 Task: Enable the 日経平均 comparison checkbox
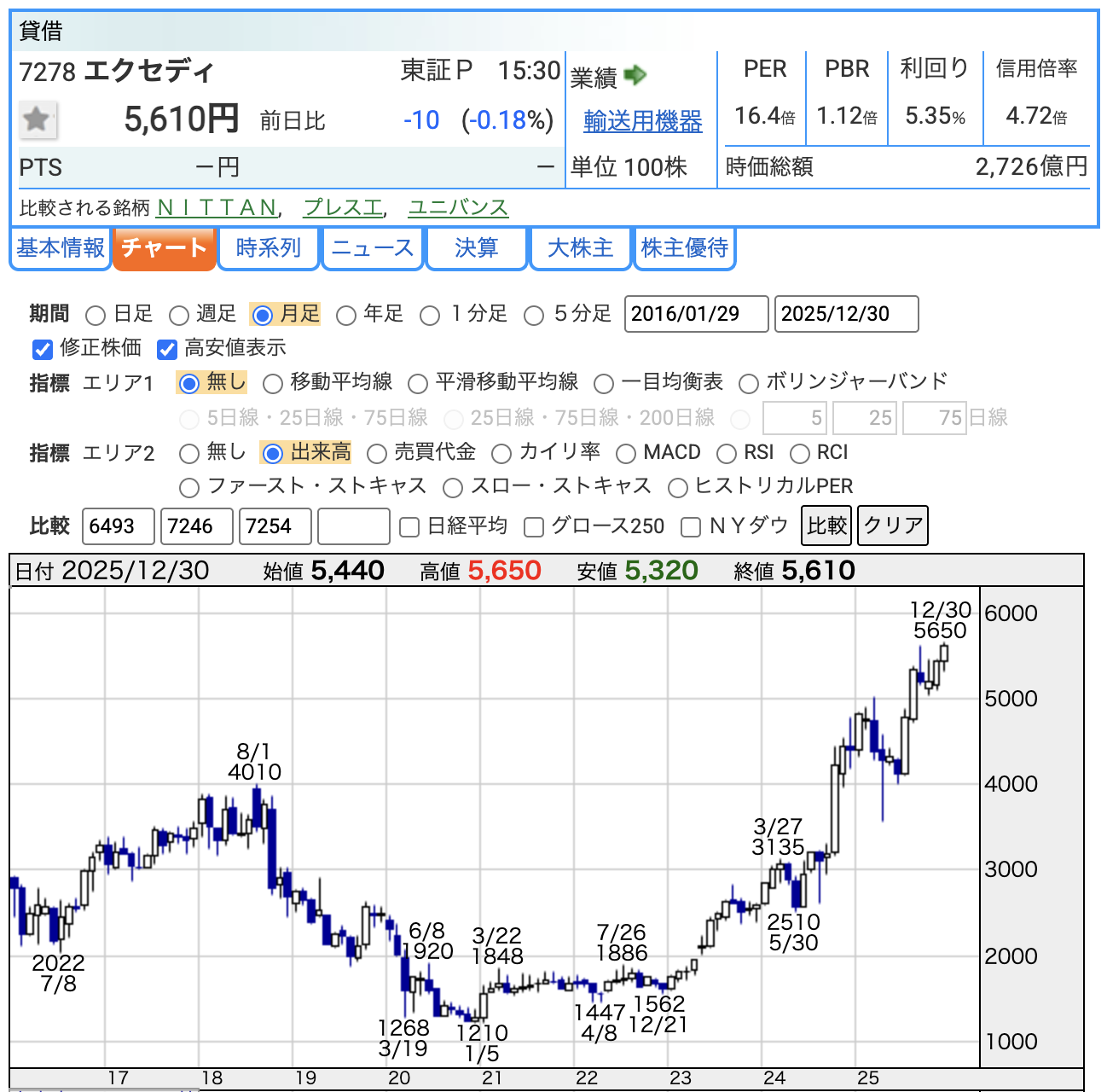pyautogui.click(x=409, y=527)
